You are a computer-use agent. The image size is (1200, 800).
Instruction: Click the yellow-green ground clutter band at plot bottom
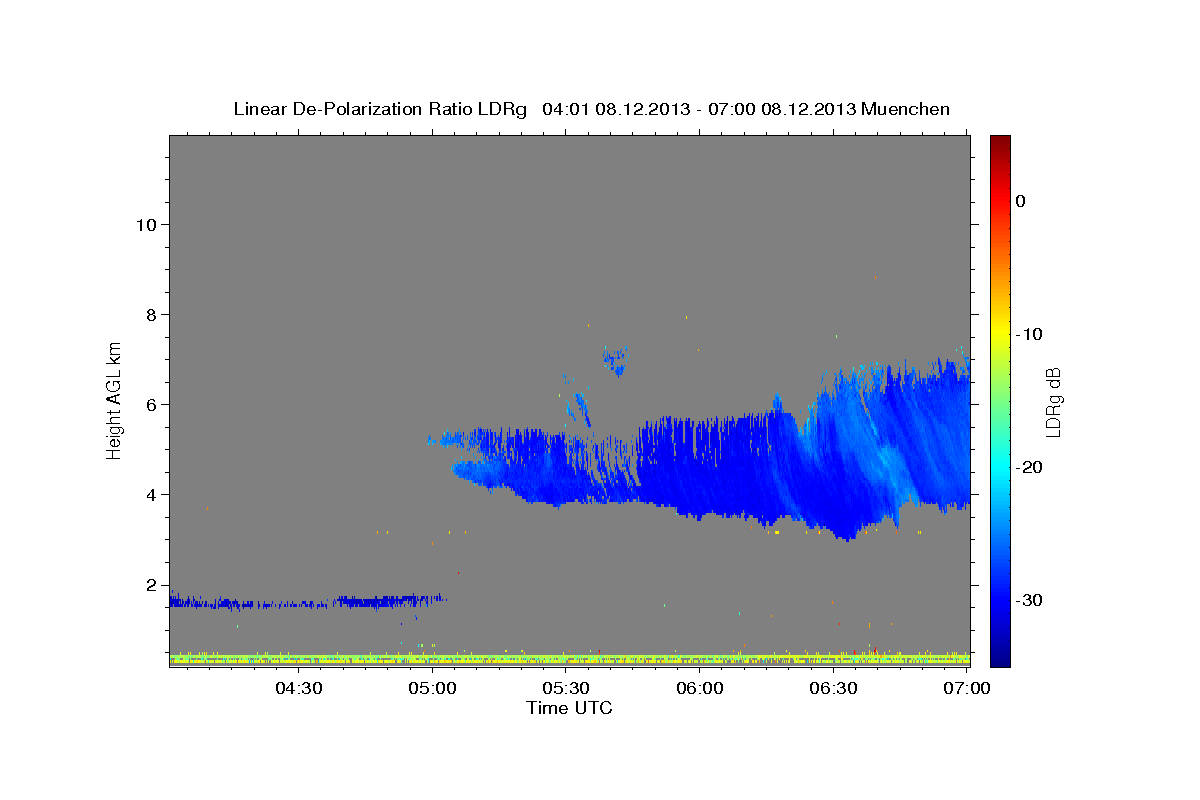point(570,660)
